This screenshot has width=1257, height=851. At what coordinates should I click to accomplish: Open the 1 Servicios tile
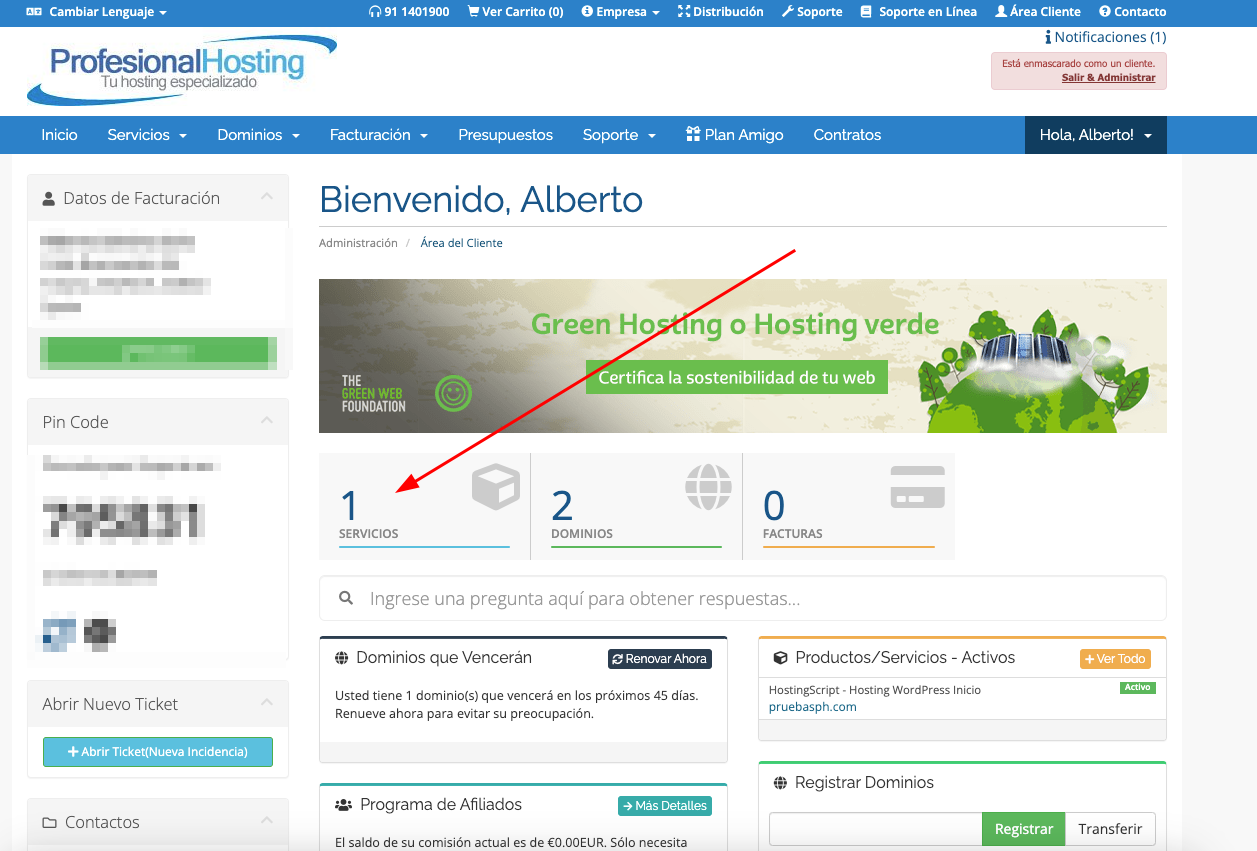click(x=424, y=506)
